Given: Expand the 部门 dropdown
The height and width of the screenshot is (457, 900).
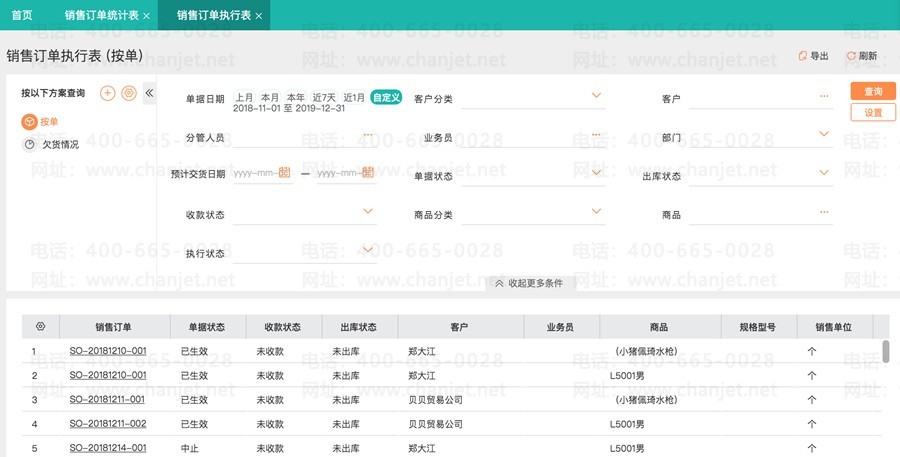Looking at the screenshot, I should pyautogui.click(x=824, y=134).
